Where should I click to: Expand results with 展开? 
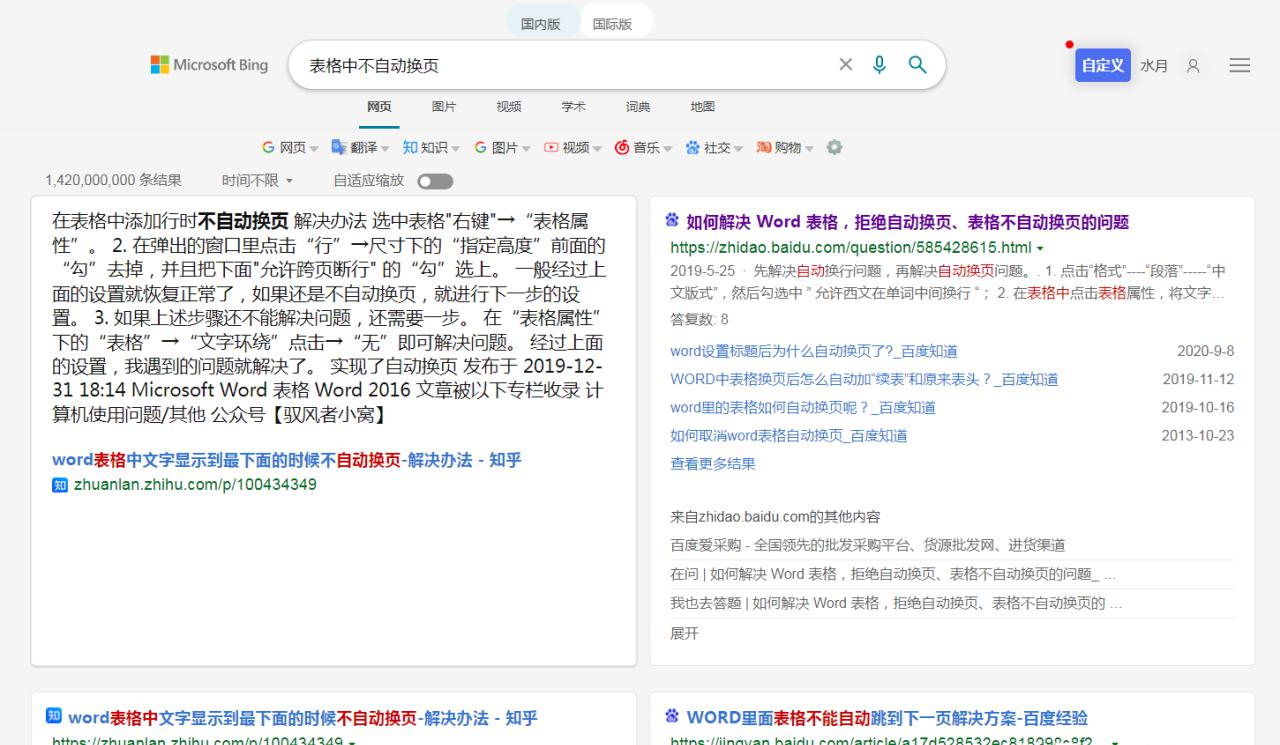coord(684,633)
